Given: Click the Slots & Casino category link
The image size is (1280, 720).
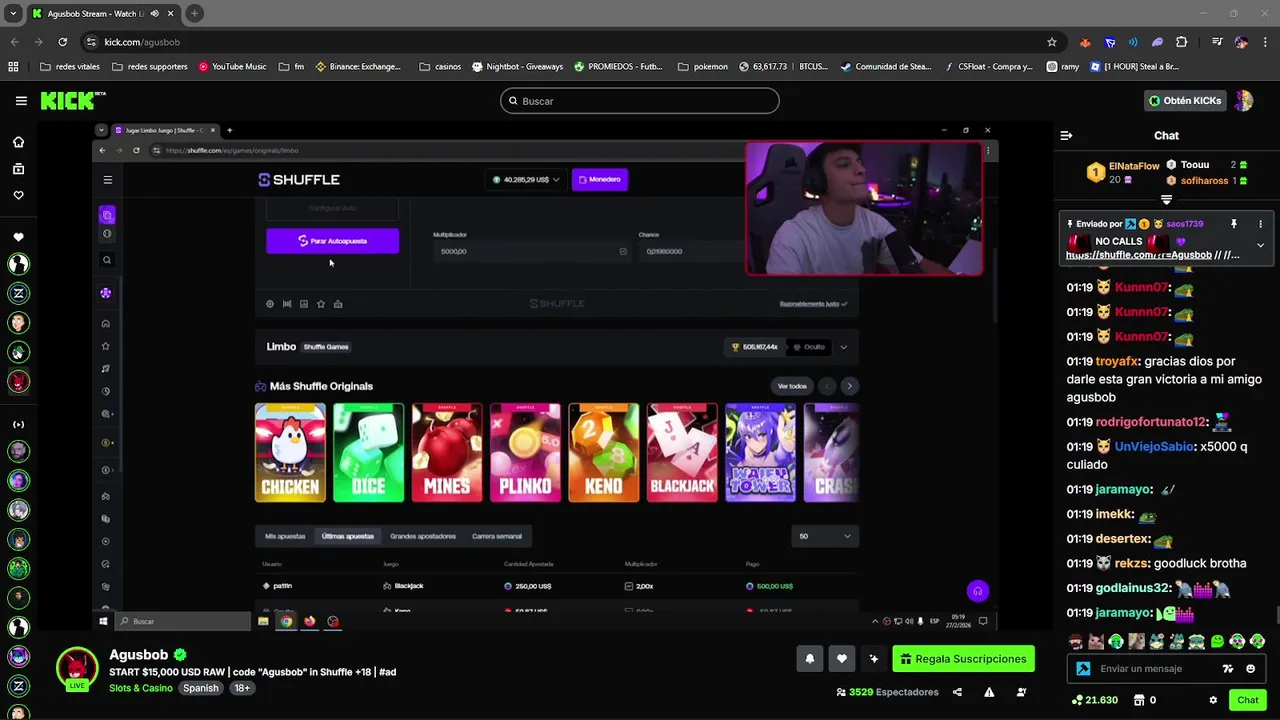Looking at the screenshot, I should (x=141, y=688).
